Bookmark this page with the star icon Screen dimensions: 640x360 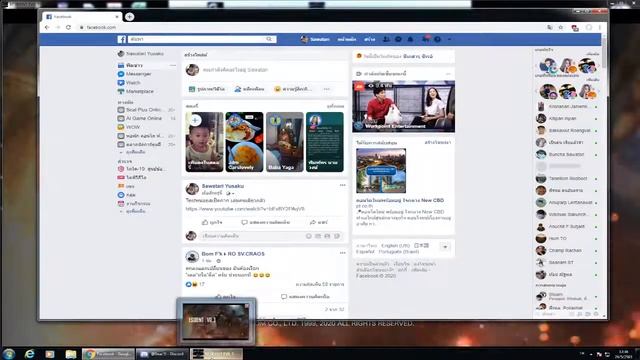click(561, 27)
